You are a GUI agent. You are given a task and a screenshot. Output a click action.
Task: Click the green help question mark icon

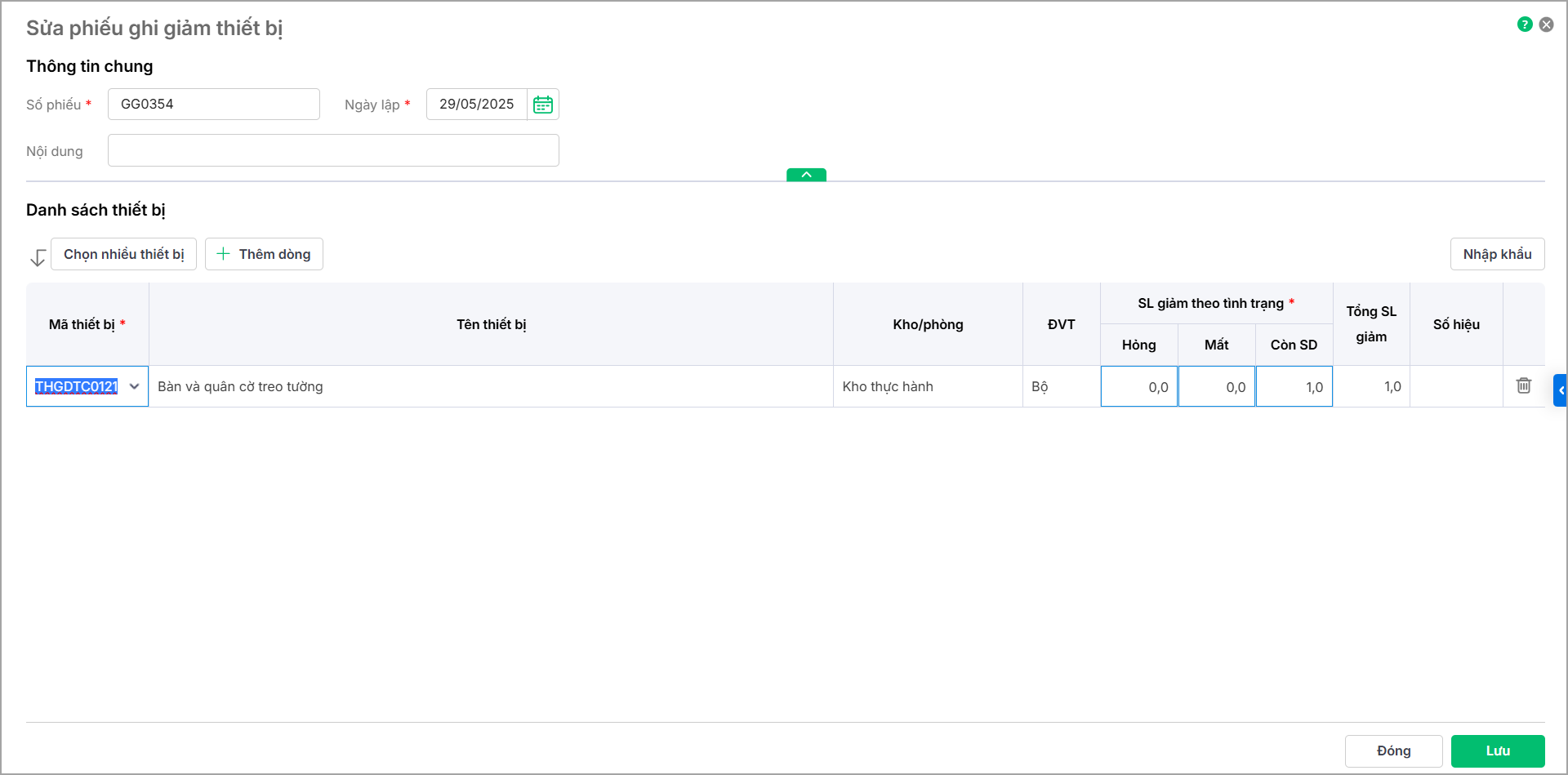(1525, 24)
